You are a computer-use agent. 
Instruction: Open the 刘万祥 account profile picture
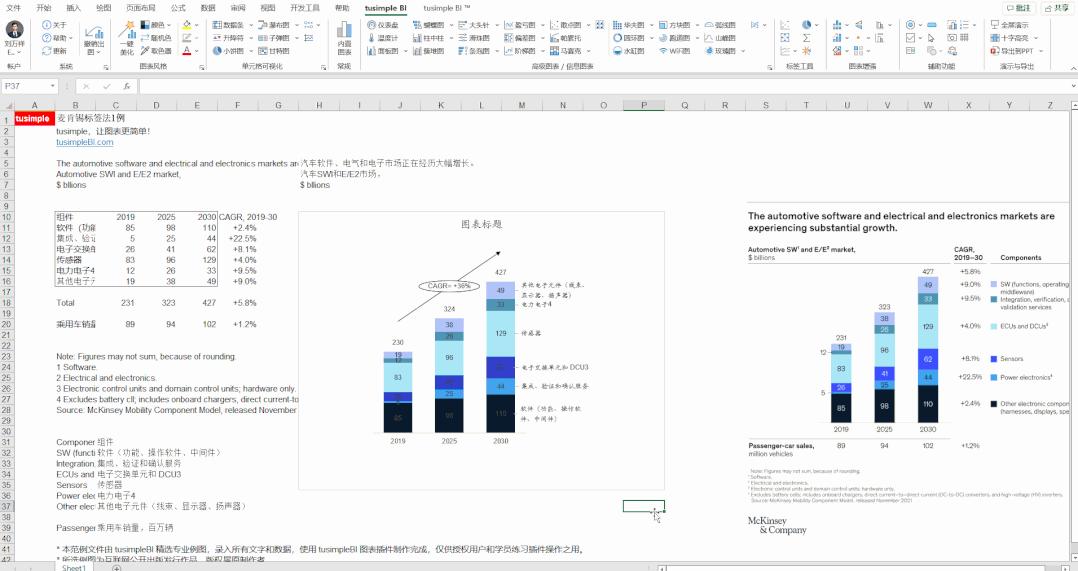(x=14, y=30)
